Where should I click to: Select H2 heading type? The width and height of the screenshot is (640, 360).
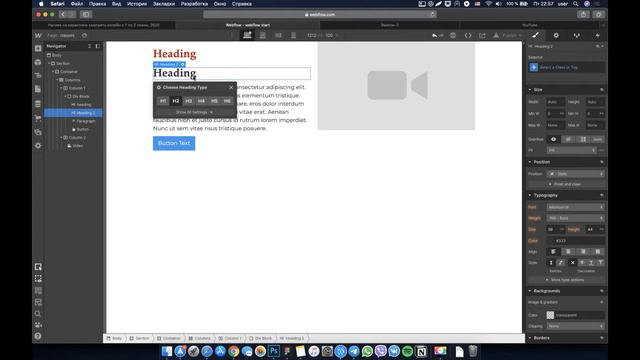[176, 101]
